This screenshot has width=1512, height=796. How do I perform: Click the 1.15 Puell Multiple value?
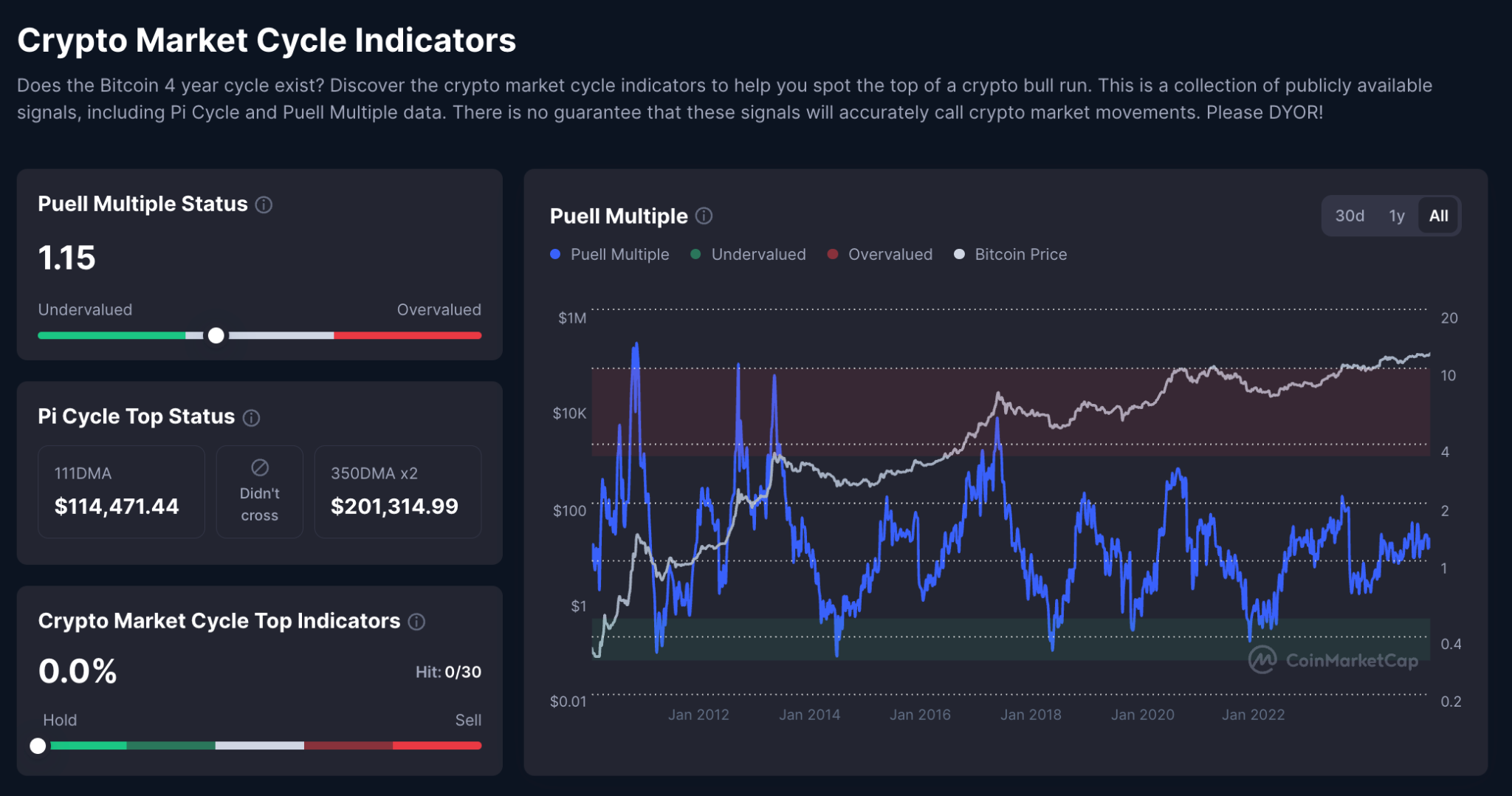pos(67,258)
